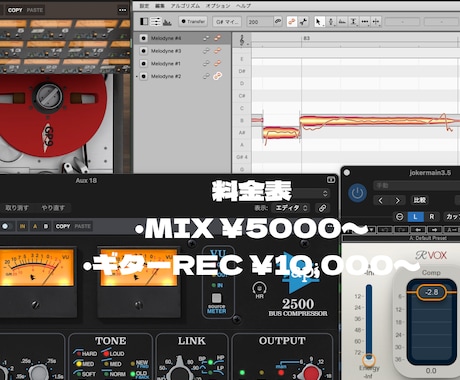Select the Amplitude tool in Melodyne
The width and height of the screenshot is (460, 380).
[353, 22]
